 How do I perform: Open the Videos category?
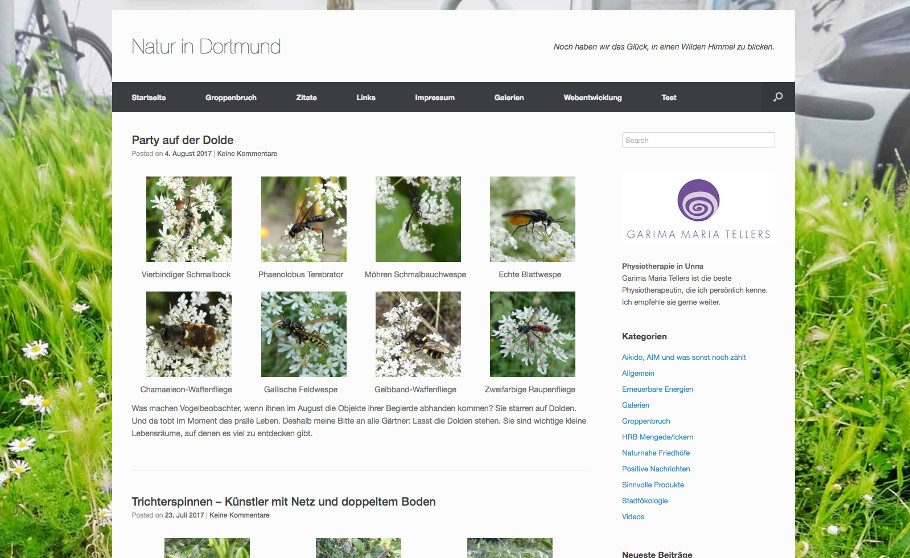click(633, 516)
